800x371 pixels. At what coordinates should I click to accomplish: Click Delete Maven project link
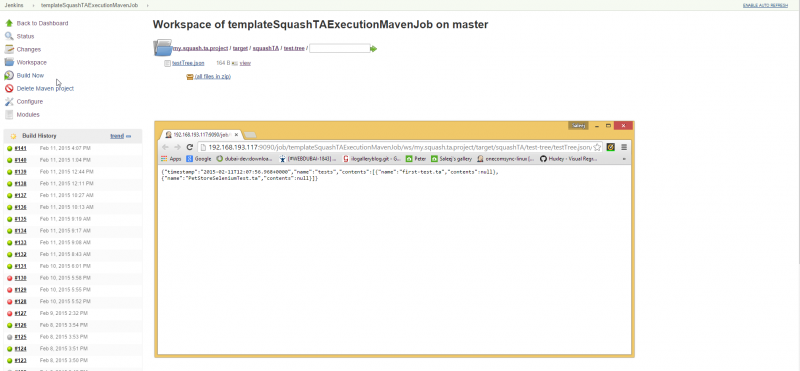click(x=45, y=88)
